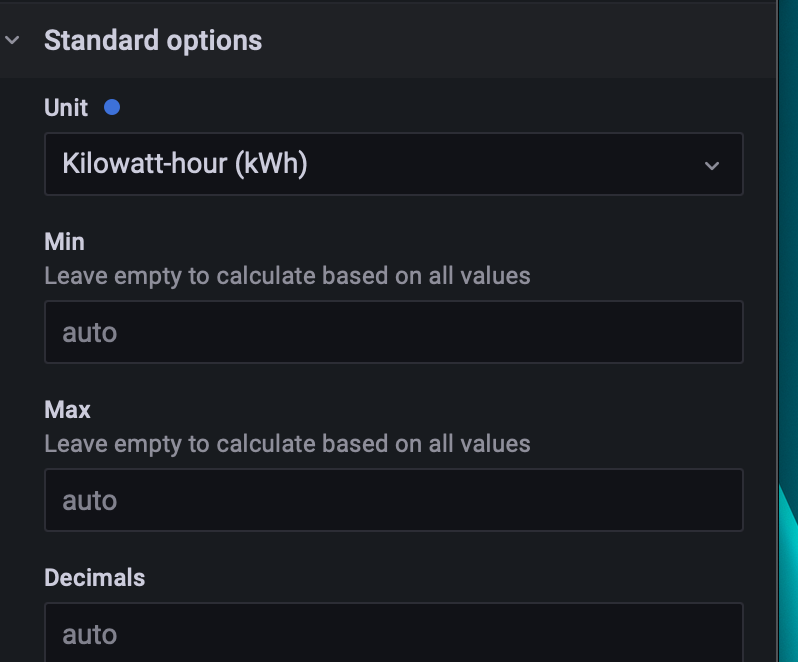Image resolution: width=798 pixels, height=662 pixels.
Task: Focus the Min value input field
Action: [x=393, y=332]
